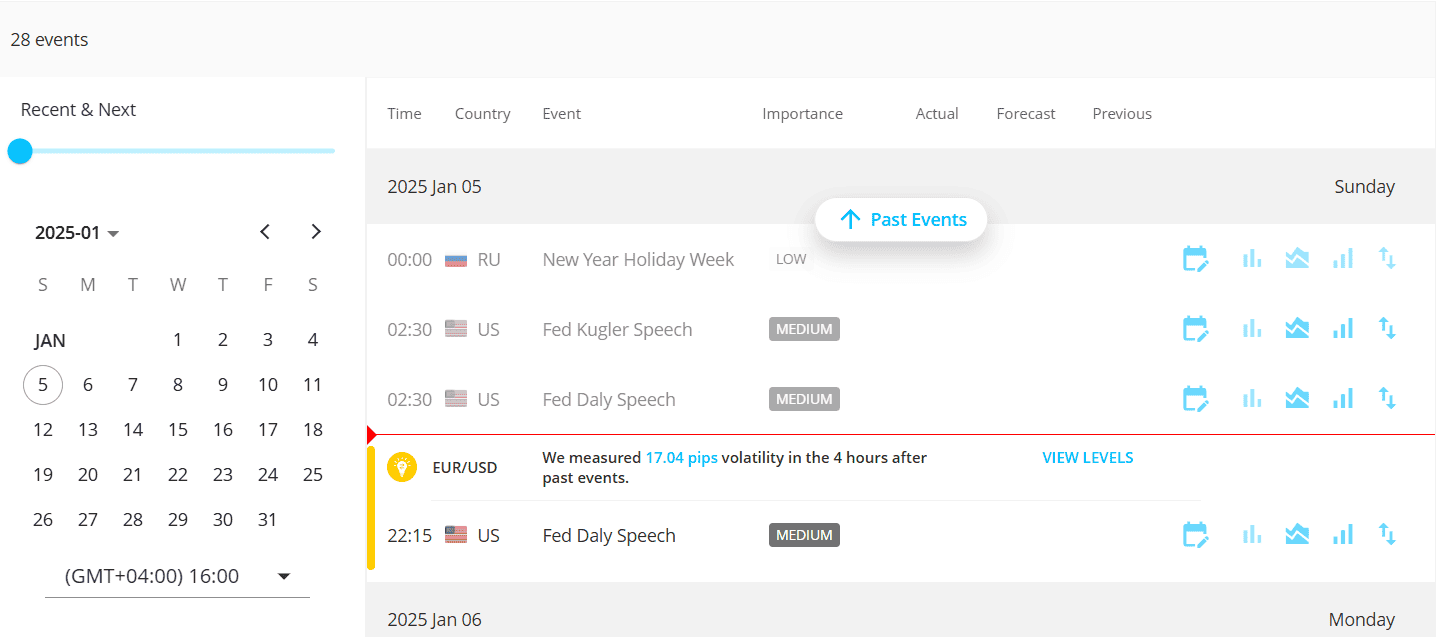Click the Past Events button
Image resolution: width=1437 pixels, height=637 pixels.
901,220
